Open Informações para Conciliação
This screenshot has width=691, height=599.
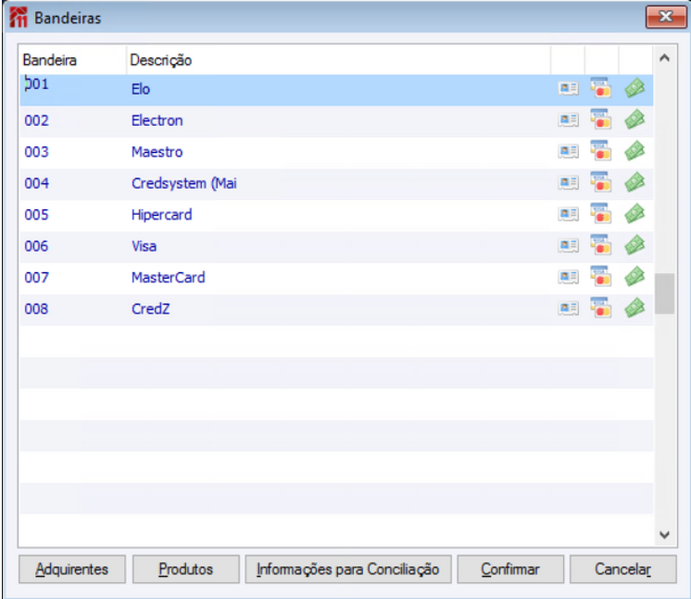pyautogui.click(x=348, y=569)
